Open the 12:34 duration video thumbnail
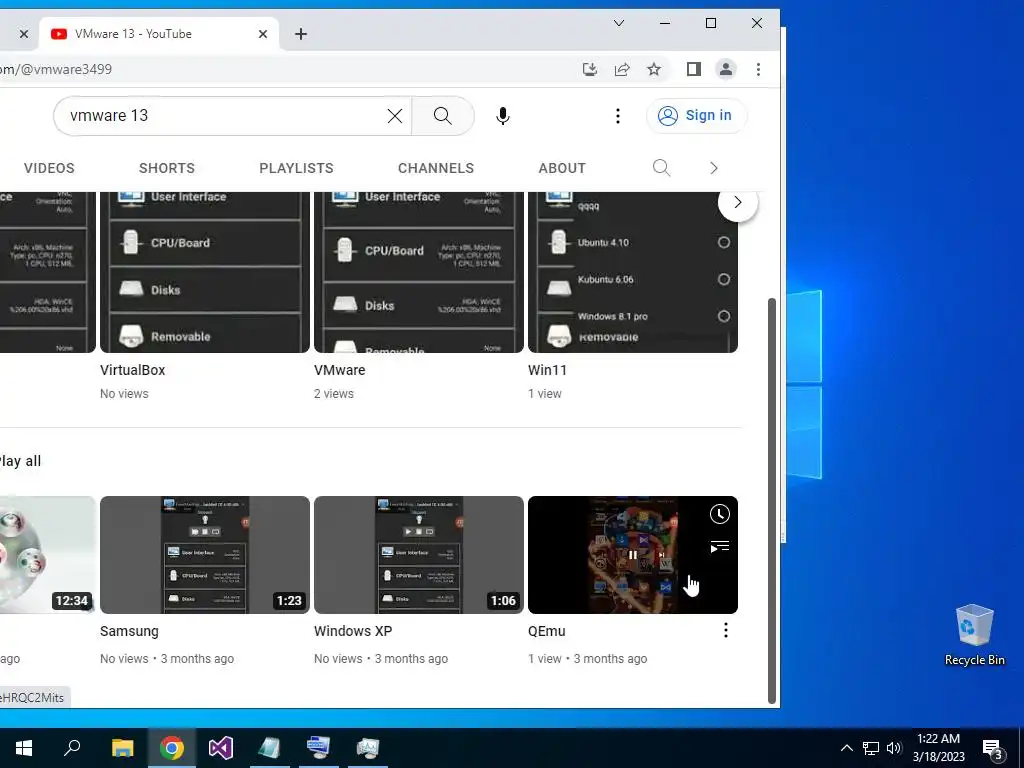 pos(48,554)
